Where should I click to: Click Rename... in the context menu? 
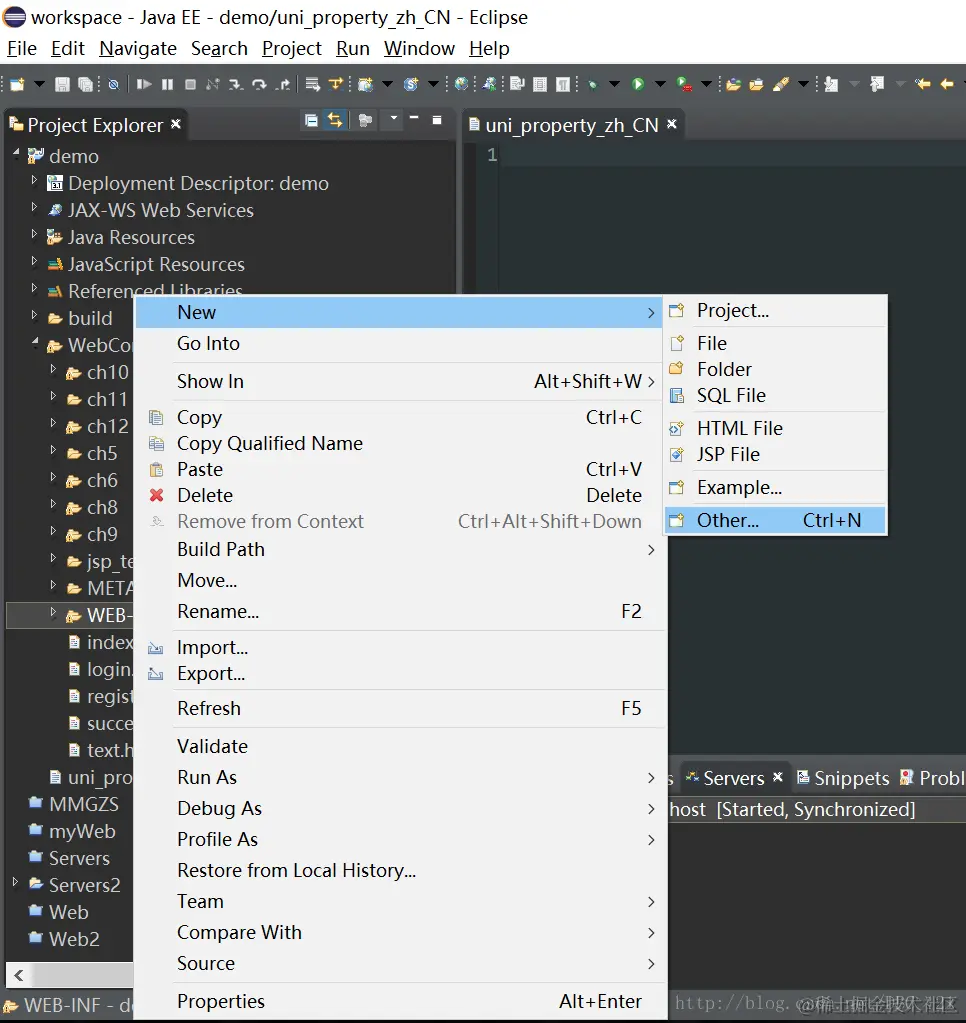(400, 611)
